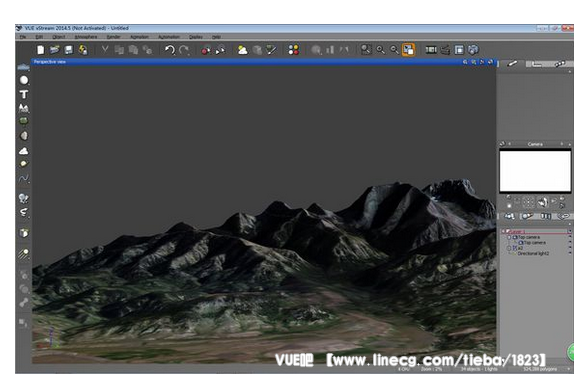The width and height of the screenshot is (574, 377).
Task: Click the Undo arrow in toolbar
Action: [169, 50]
